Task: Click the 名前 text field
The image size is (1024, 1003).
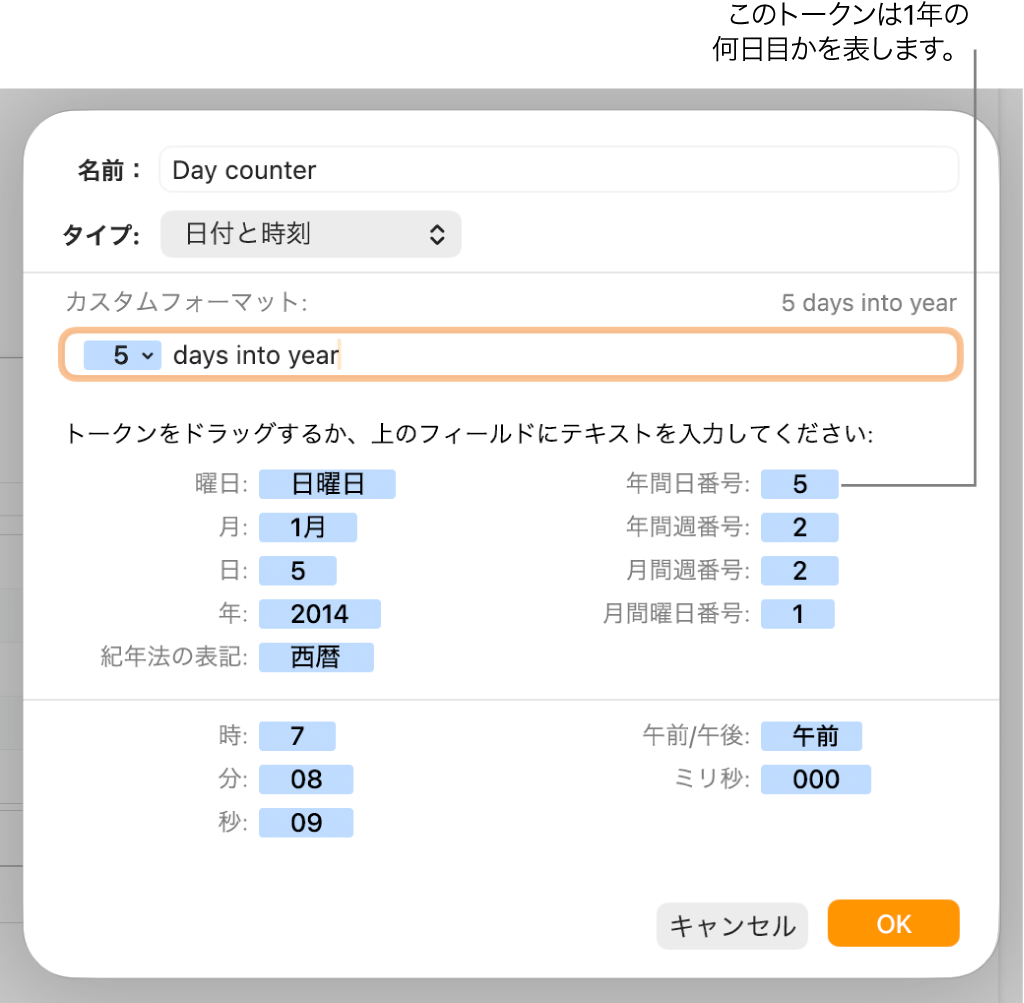Action: pos(558,170)
